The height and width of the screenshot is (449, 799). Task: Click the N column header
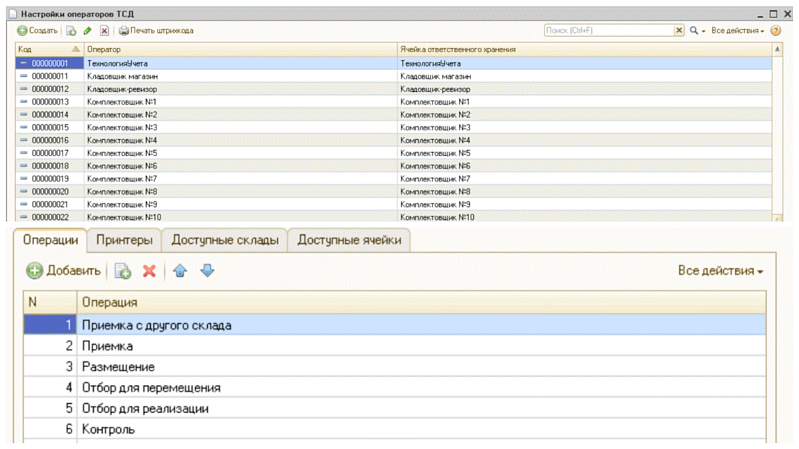coord(50,302)
